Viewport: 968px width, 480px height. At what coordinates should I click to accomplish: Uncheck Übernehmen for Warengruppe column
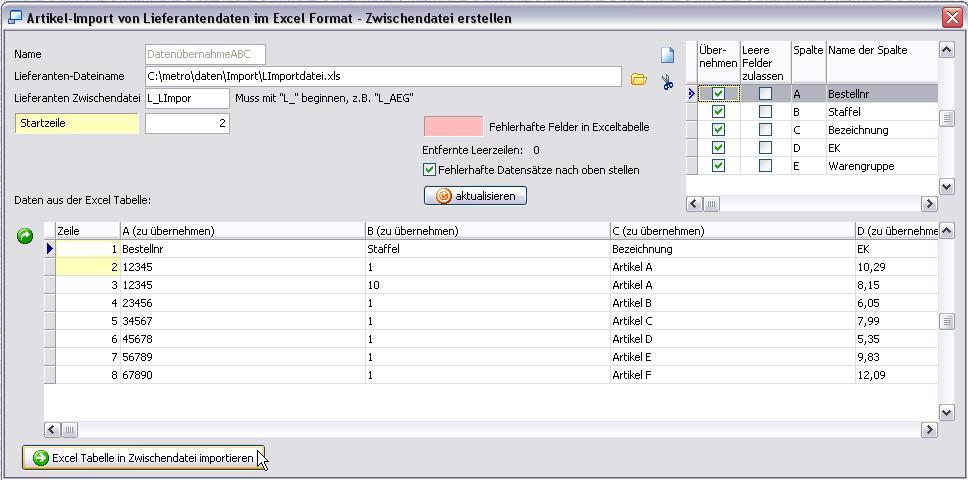(x=718, y=166)
